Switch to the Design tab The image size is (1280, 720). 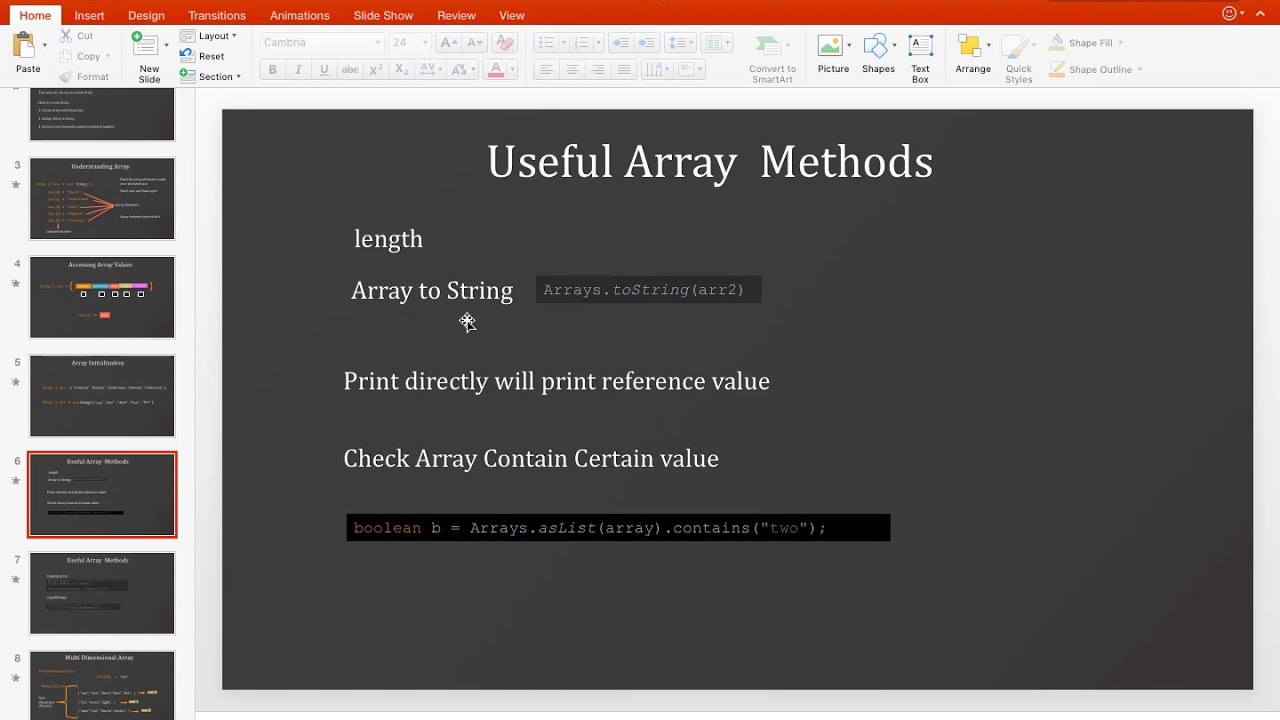pos(146,15)
